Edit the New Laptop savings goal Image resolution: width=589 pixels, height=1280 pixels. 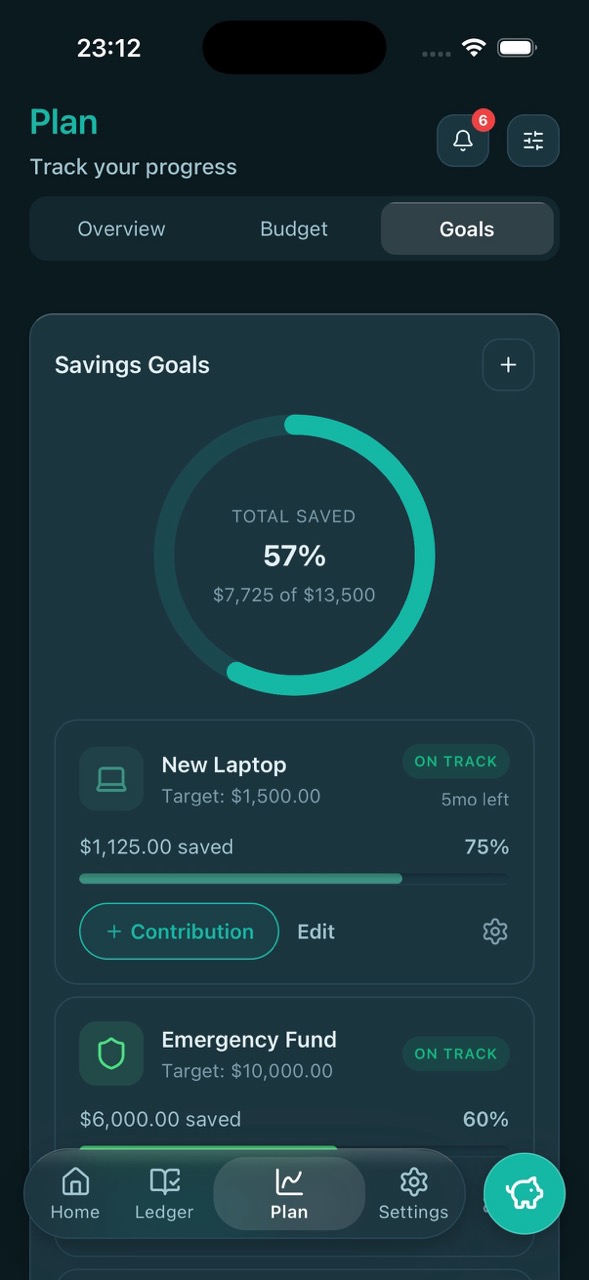tap(316, 931)
